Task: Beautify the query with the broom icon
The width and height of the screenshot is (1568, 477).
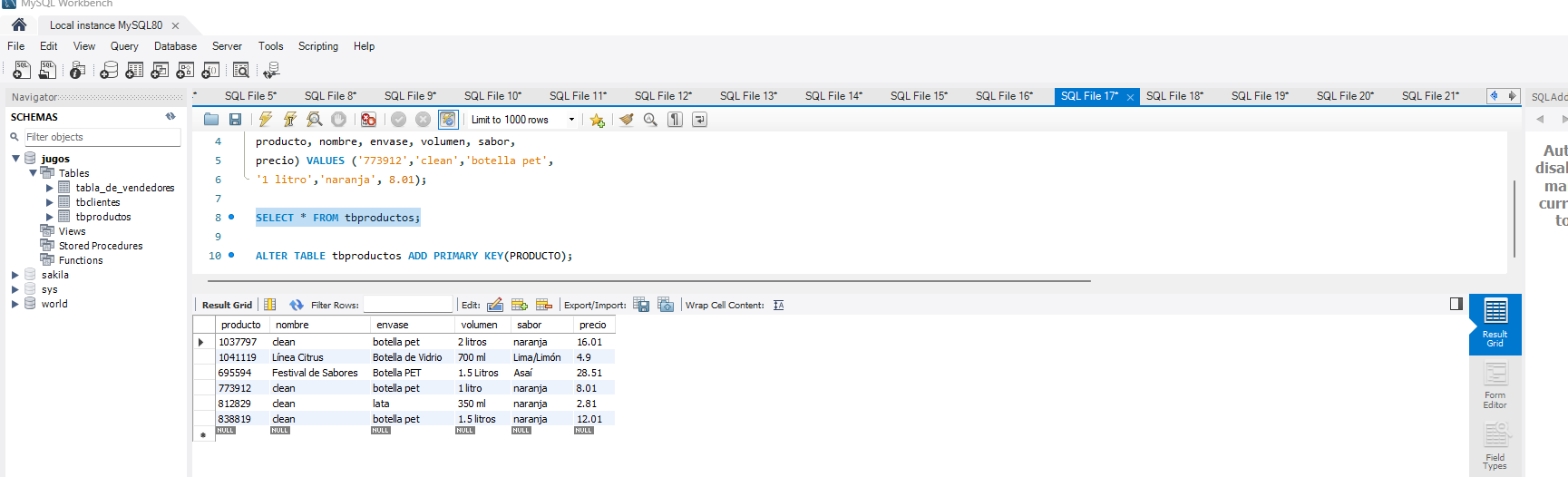Action: pyautogui.click(x=626, y=119)
